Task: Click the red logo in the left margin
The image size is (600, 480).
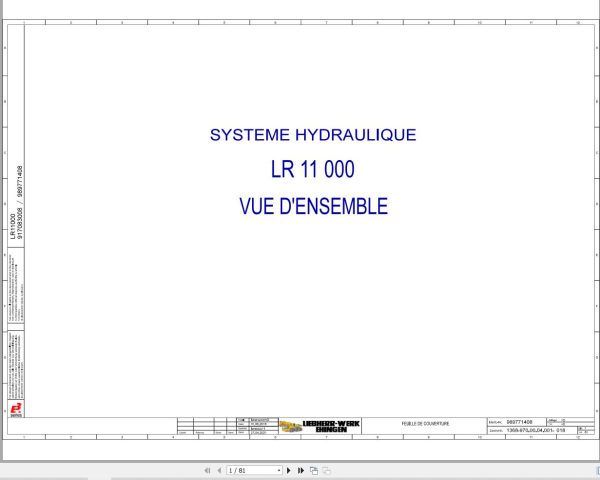Action: click(x=16, y=409)
